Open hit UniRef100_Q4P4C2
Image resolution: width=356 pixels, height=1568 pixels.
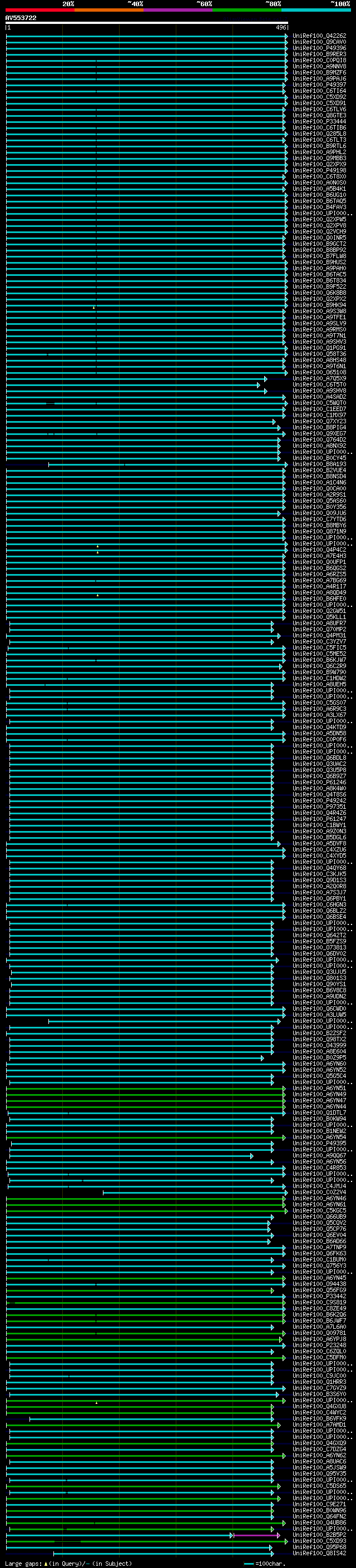pyautogui.click(x=319, y=550)
